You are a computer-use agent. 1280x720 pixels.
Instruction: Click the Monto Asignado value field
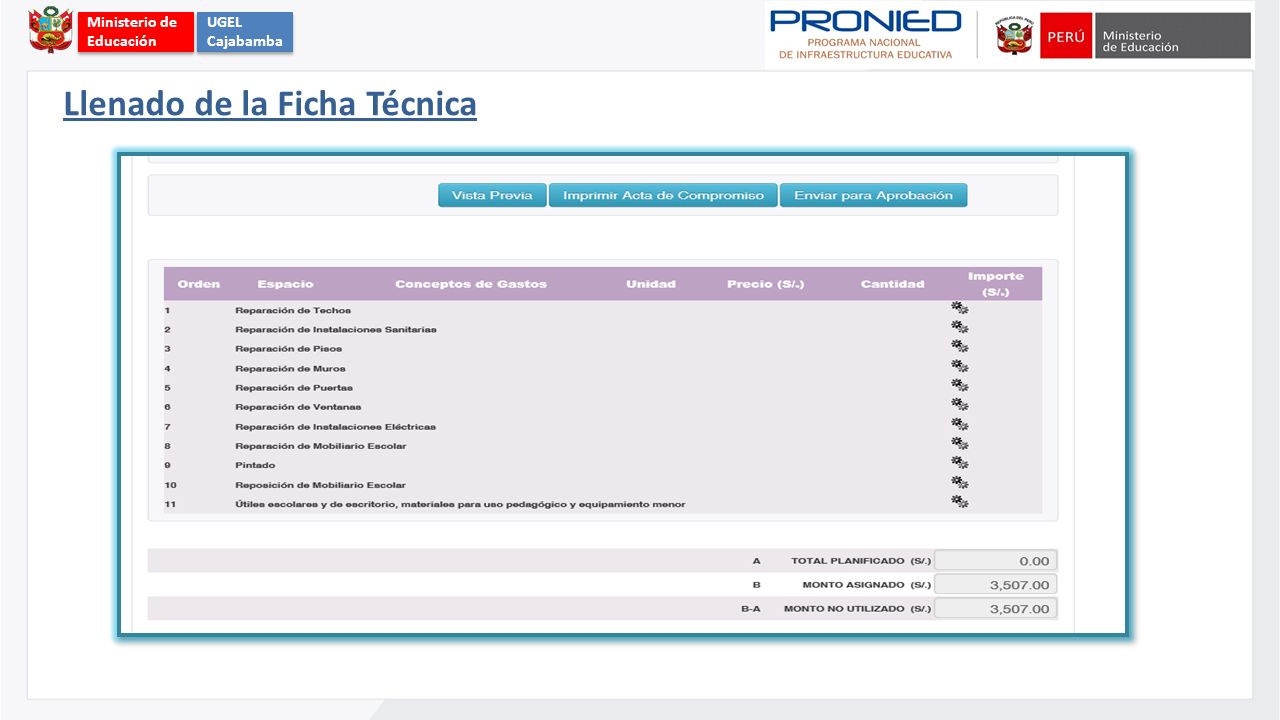click(x=996, y=585)
